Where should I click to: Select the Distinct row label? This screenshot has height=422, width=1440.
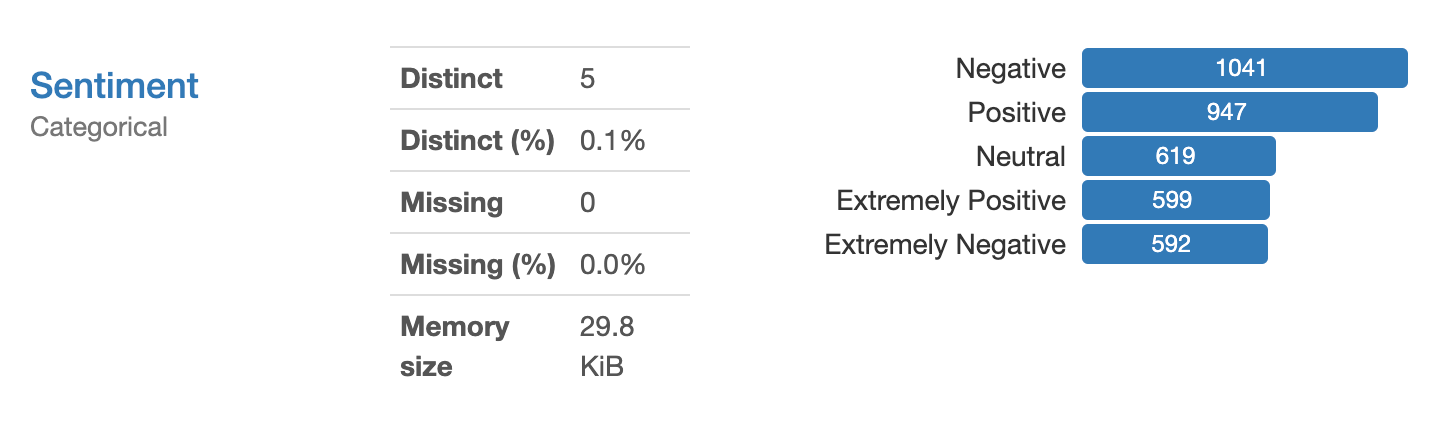click(451, 78)
